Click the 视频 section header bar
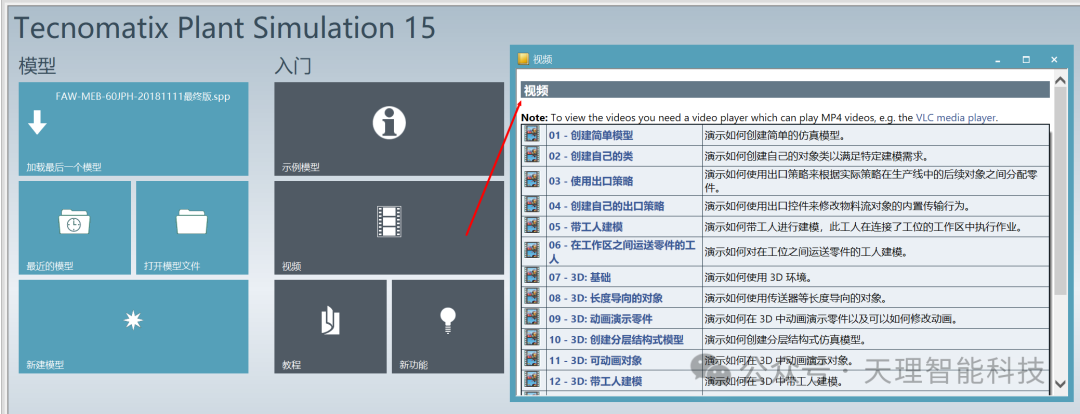The image size is (1080, 414). (785, 90)
